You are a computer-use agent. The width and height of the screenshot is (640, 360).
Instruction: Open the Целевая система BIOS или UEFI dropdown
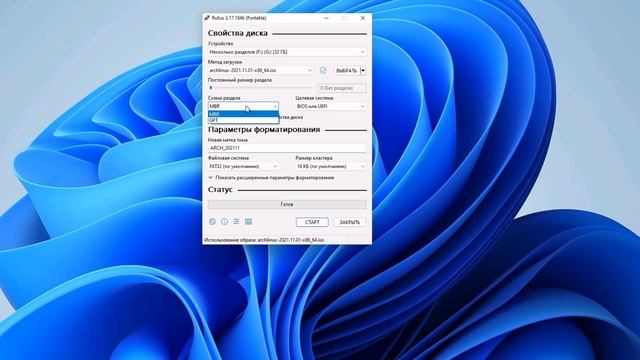(331, 106)
